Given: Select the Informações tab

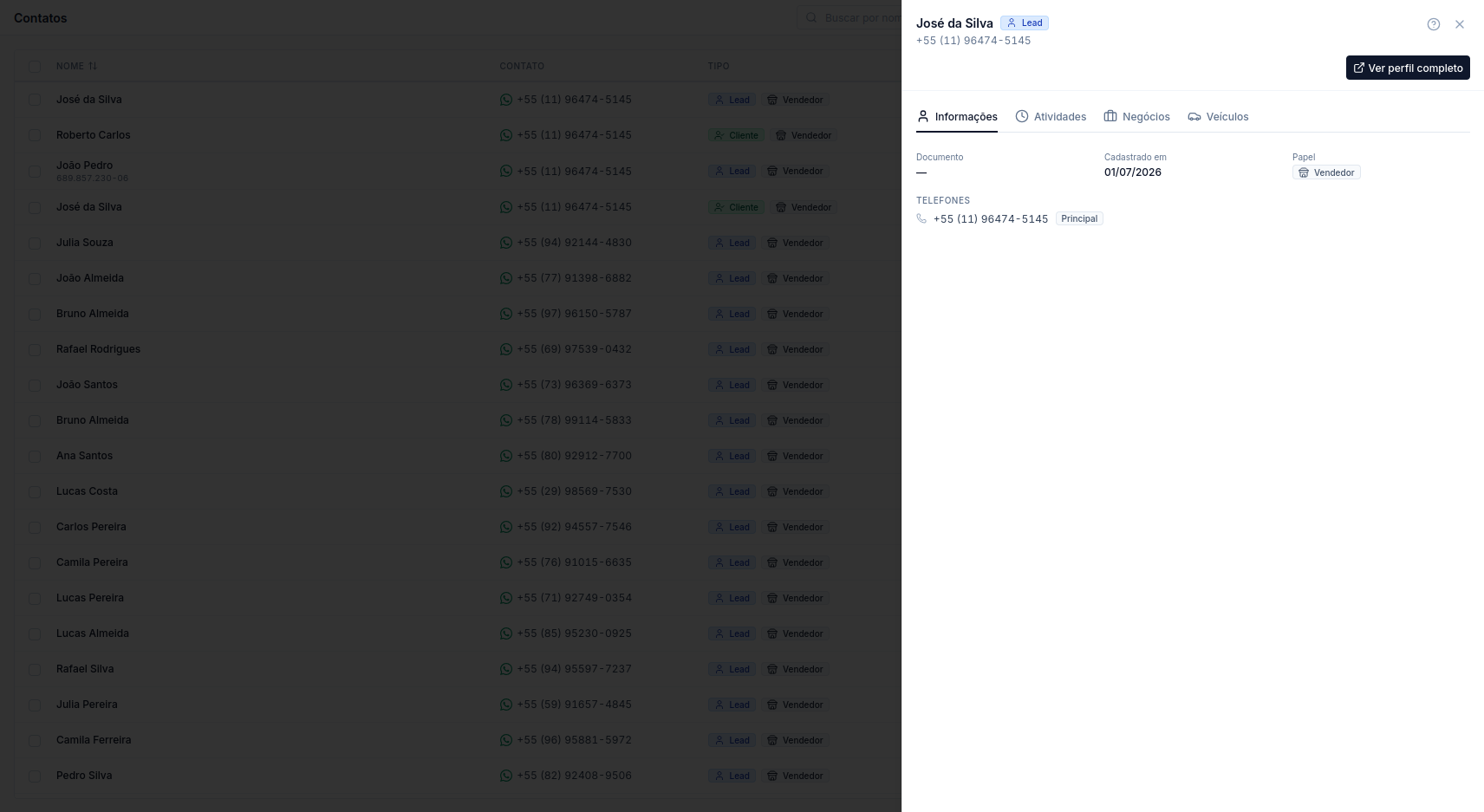Looking at the screenshot, I should coord(957,117).
